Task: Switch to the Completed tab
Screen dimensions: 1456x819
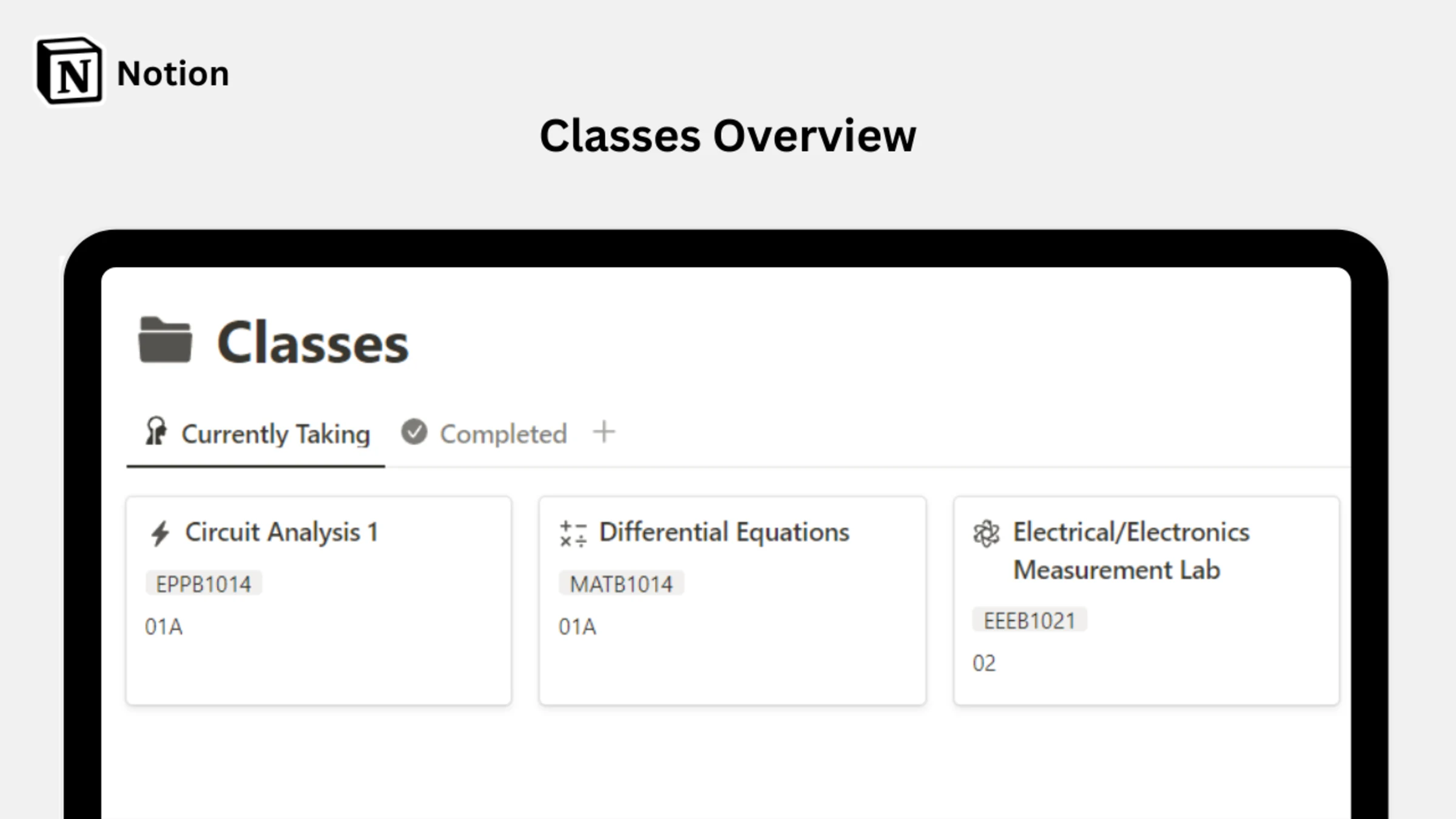Action: pyautogui.click(x=504, y=433)
